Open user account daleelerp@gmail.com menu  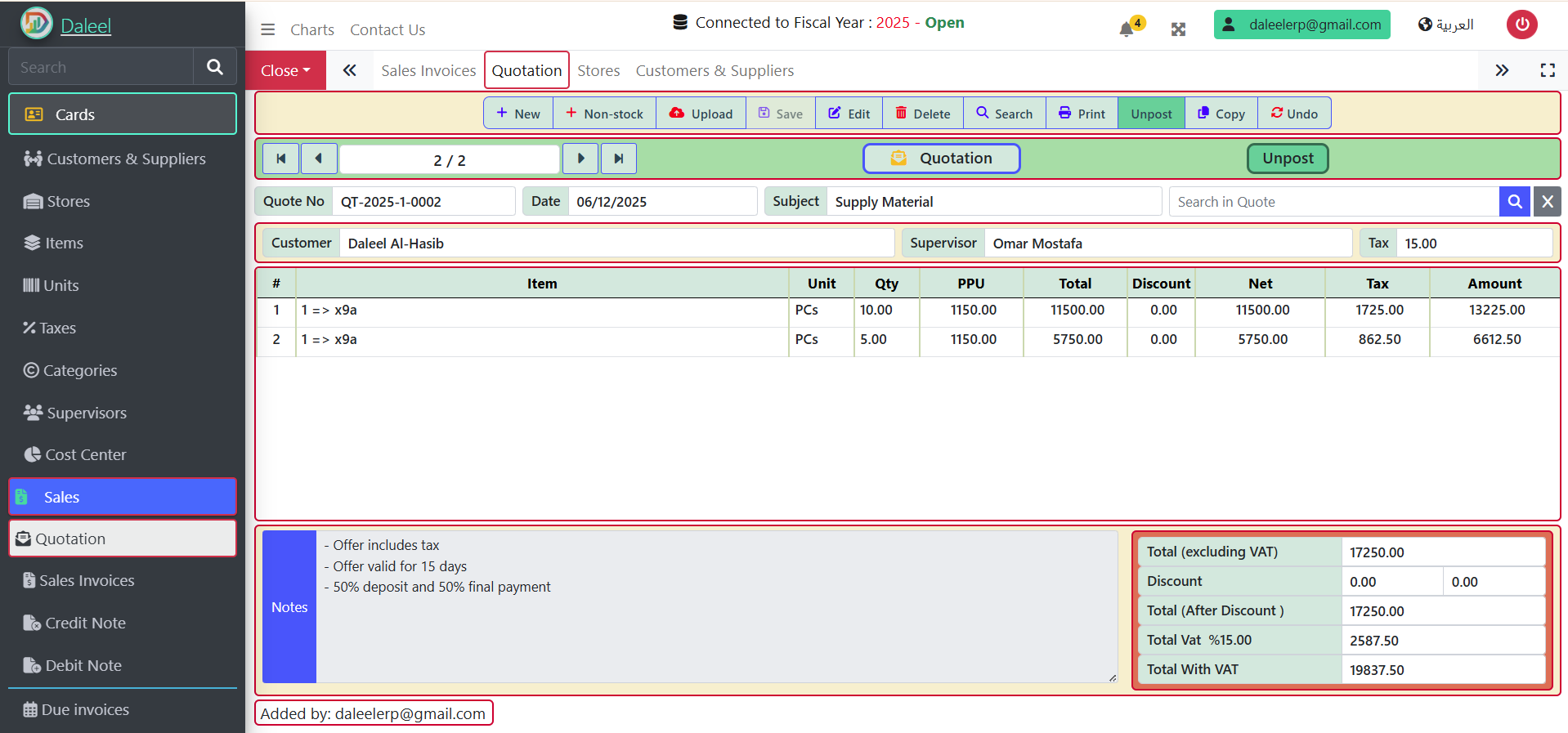coord(1301,25)
